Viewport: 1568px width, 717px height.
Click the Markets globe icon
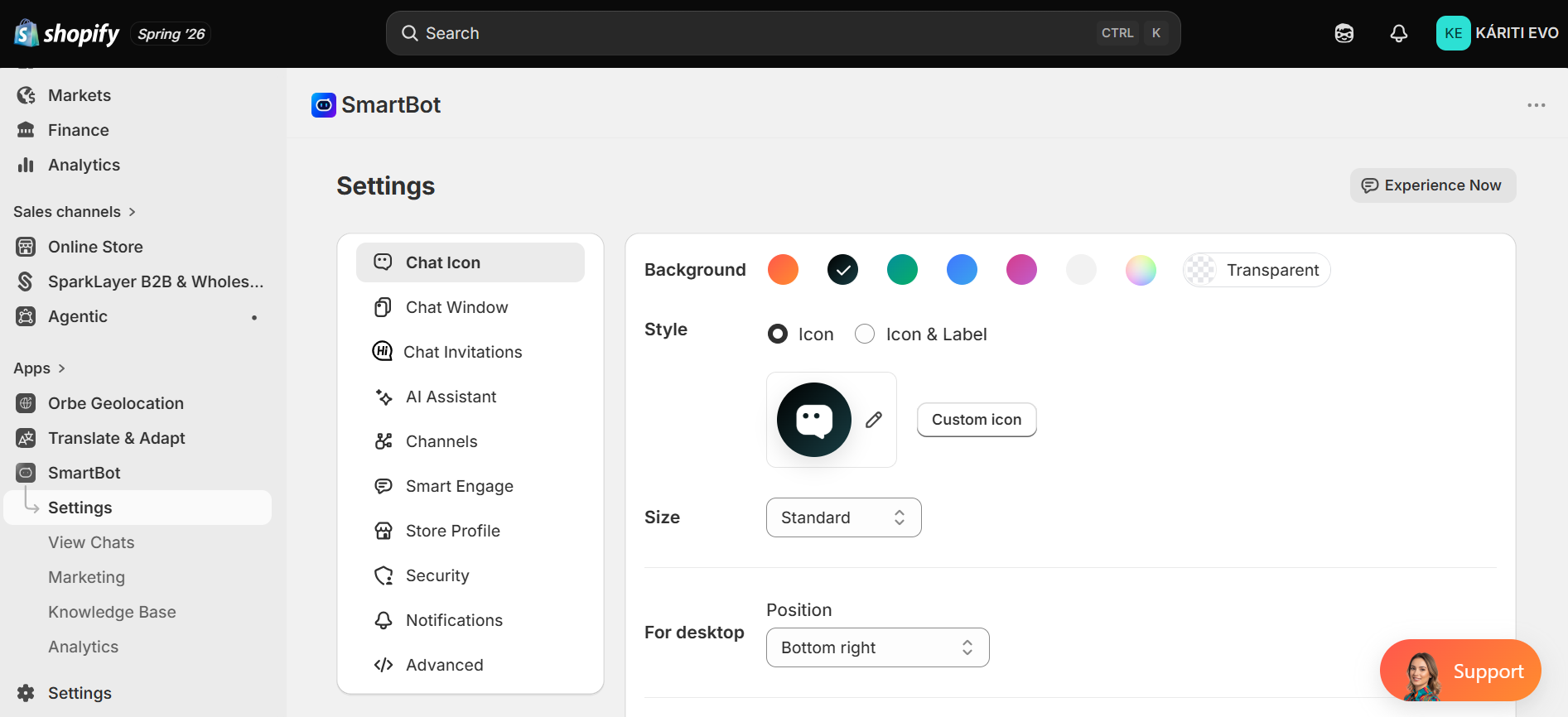pos(27,95)
